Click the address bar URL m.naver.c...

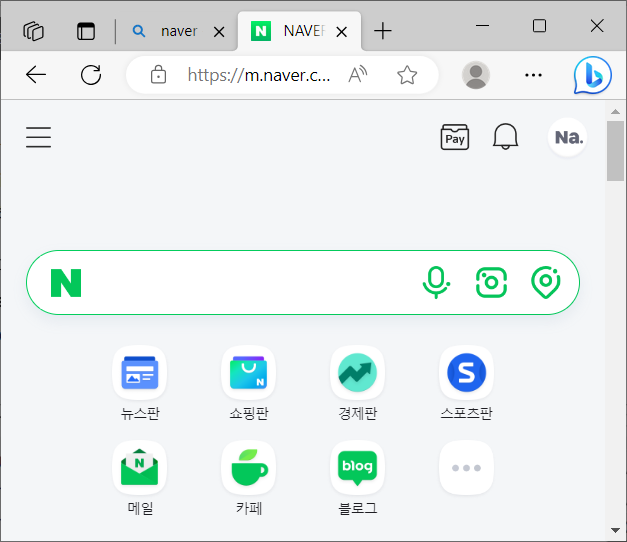[259, 75]
